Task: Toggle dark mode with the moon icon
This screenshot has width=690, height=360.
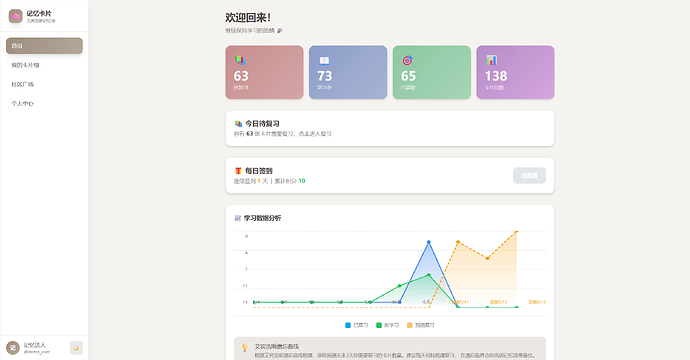Action: pyautogui.click(x=76, y=348)
